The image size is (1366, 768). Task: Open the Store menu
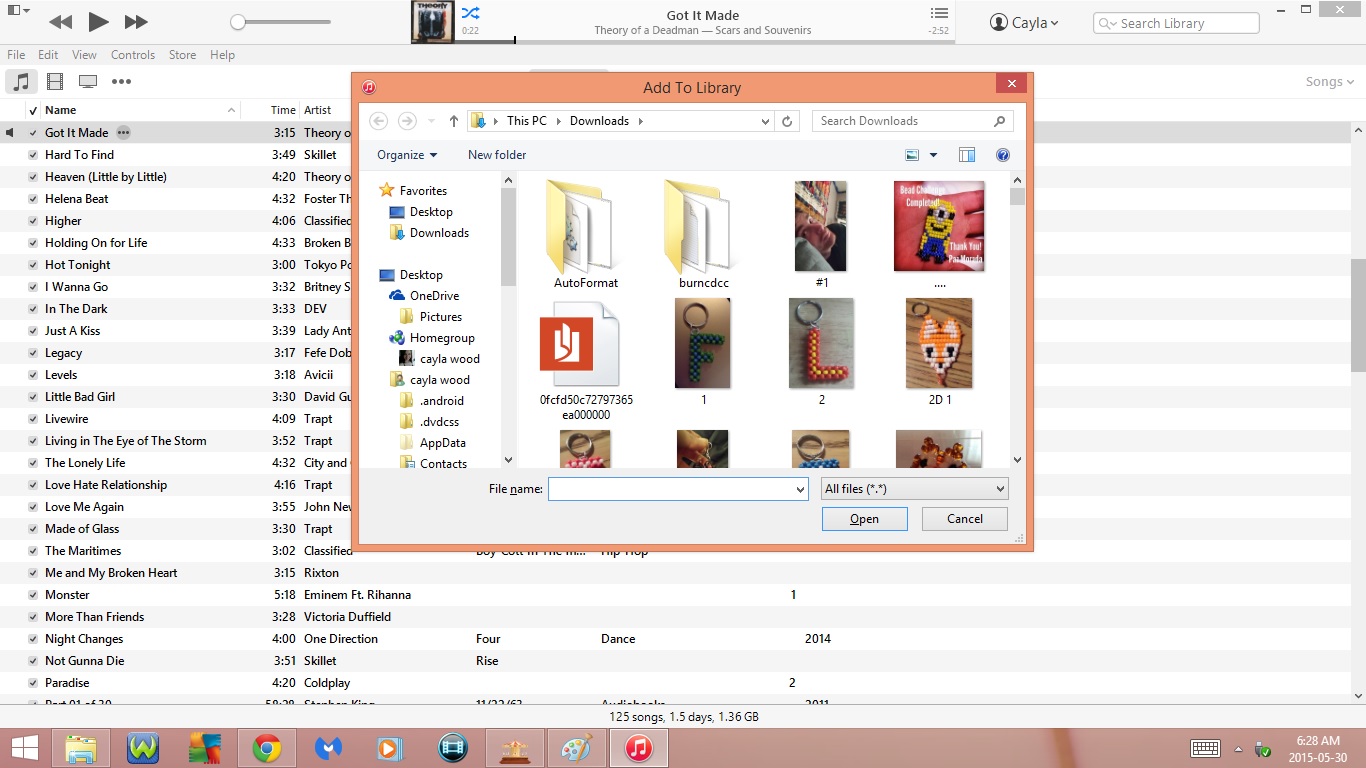pos(182,55)
